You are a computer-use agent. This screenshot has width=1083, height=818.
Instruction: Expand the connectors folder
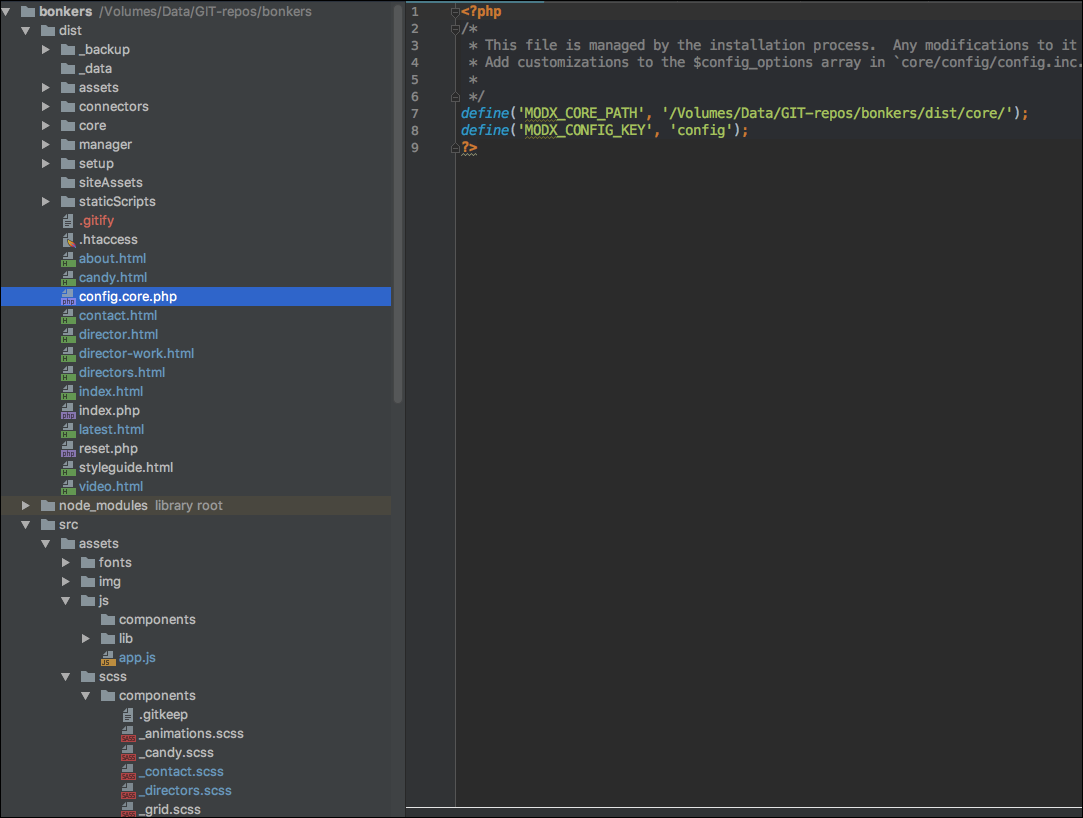(45, 106)
